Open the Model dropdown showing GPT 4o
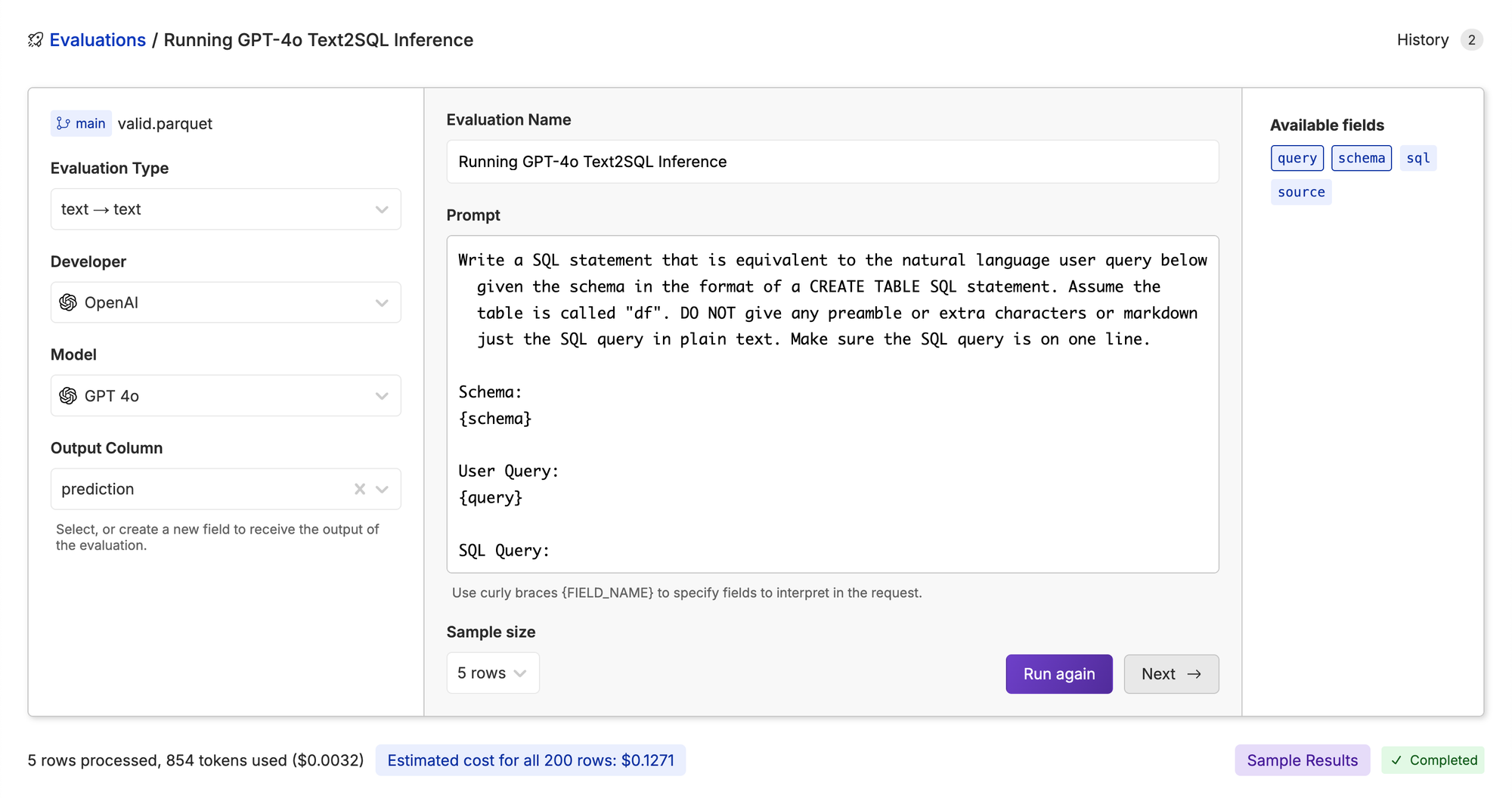Screen dimensions: 1512x798 coord(225,396)
